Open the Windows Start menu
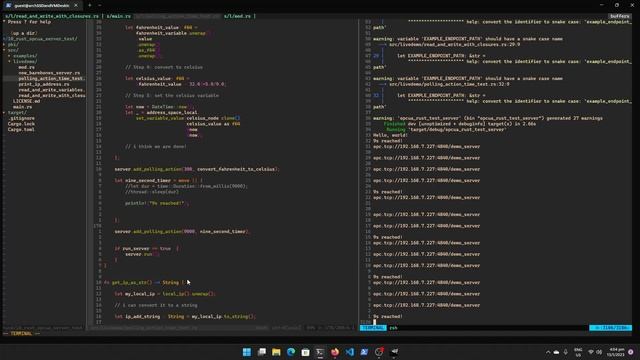Viewport: 640px width, 360px height. pos(247,352)
